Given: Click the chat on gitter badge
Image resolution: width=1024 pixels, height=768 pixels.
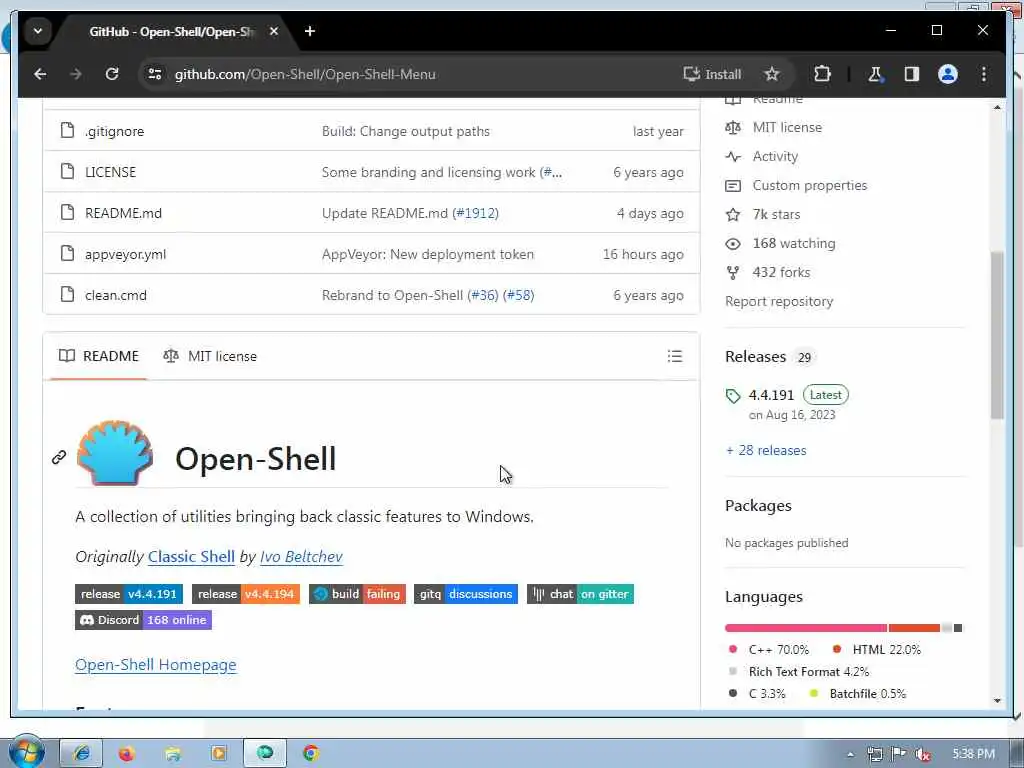Looking at the screenshot, I should (580, 594).
